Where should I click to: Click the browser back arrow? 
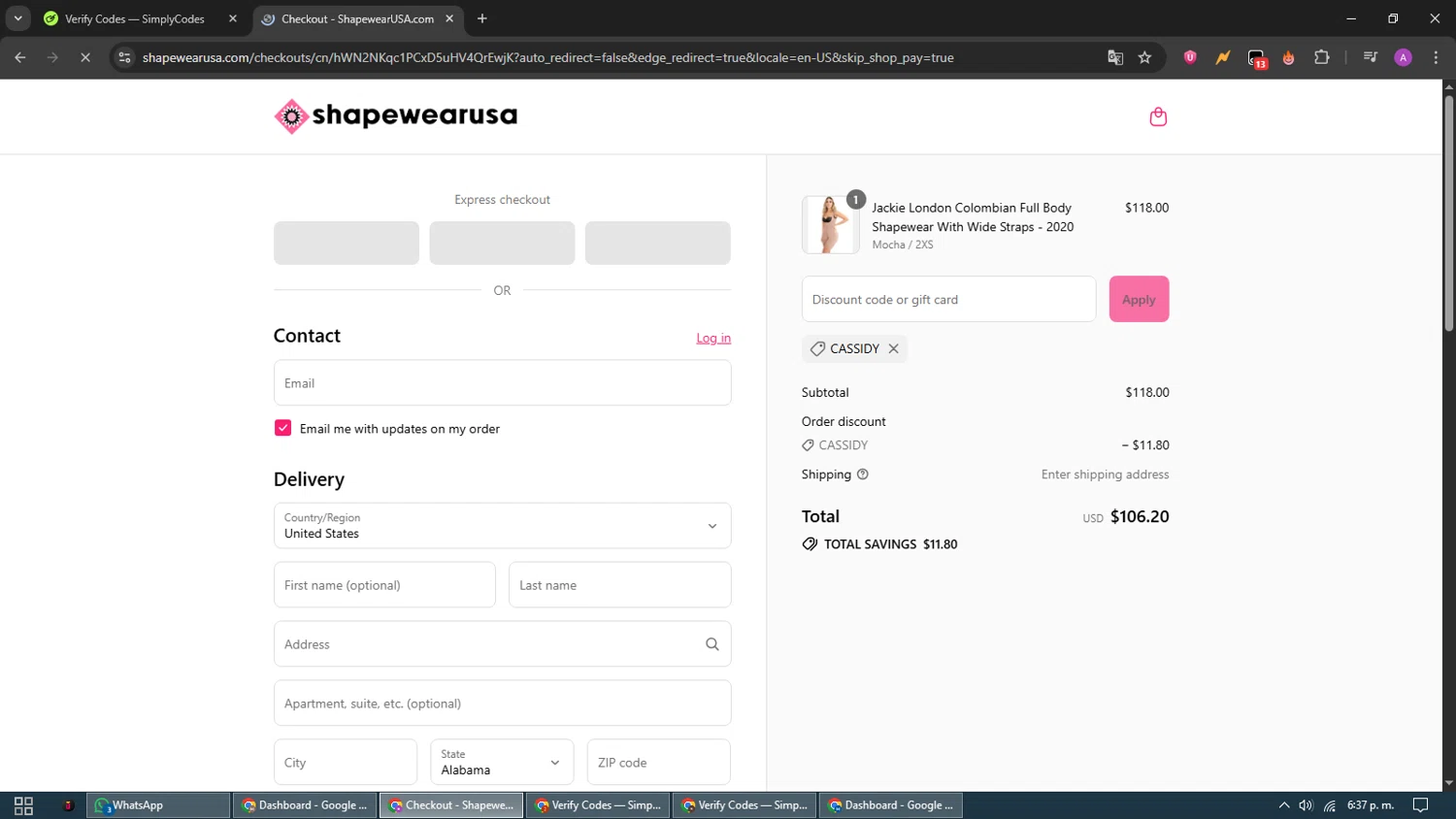(20, 57)
